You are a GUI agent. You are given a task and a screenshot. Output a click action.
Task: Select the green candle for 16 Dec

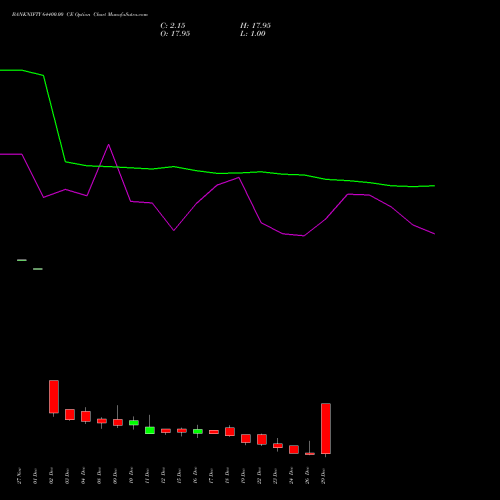[198, 431]
